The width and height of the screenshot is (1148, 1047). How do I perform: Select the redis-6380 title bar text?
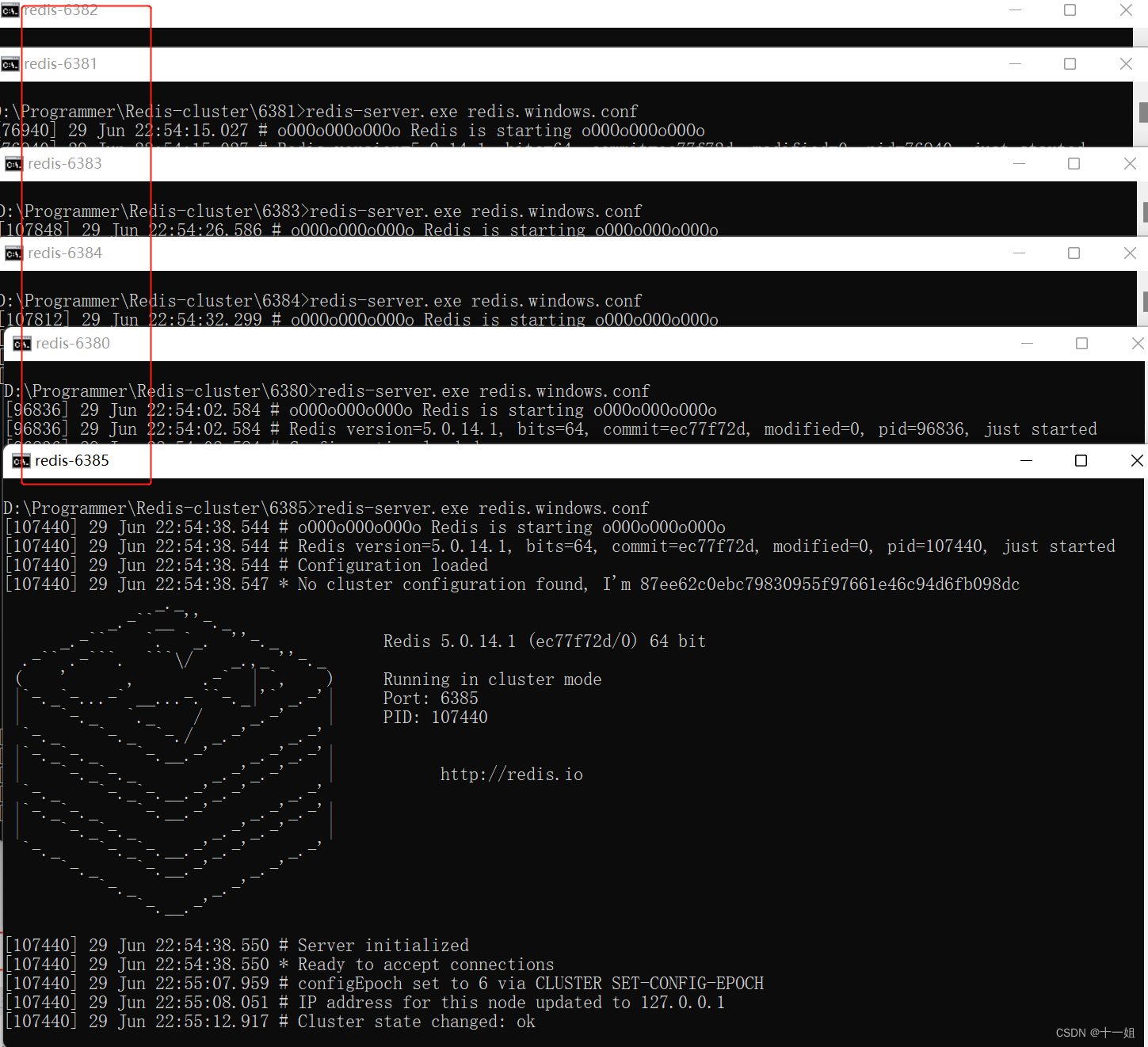pos(73,343)
